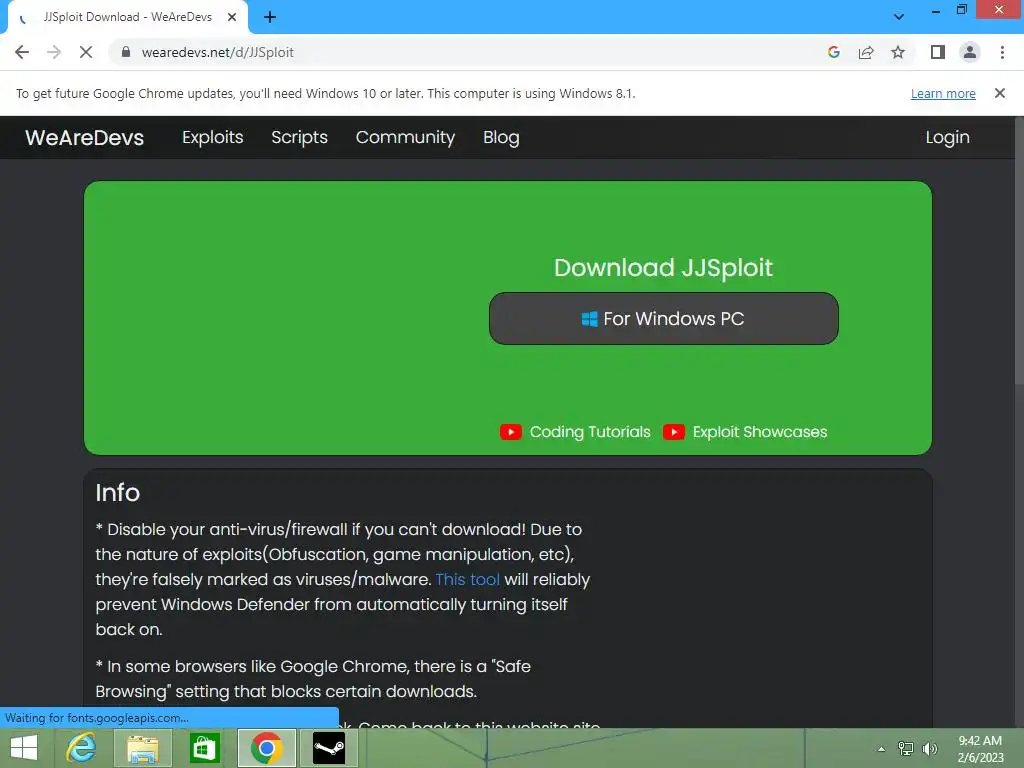This screenshot has width=1024, height=768.
Task: Show hidden tray icons arrow
Action: click(x=881, y=749)
